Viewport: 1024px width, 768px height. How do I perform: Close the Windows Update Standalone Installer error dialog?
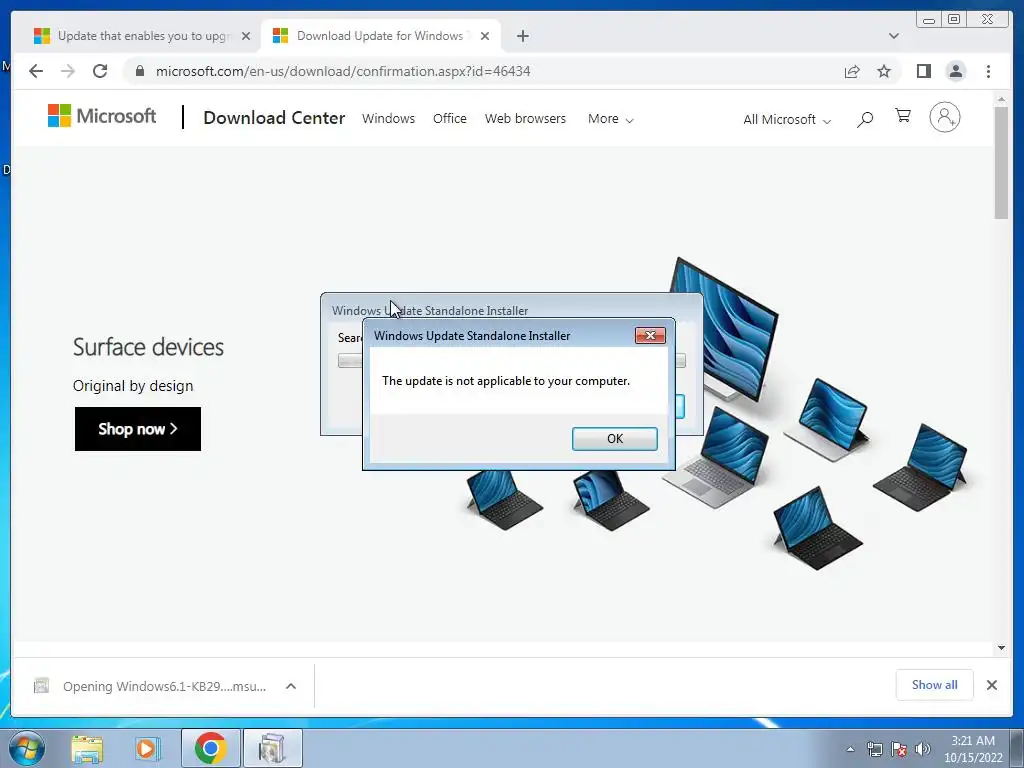click(x=650, y=335)
